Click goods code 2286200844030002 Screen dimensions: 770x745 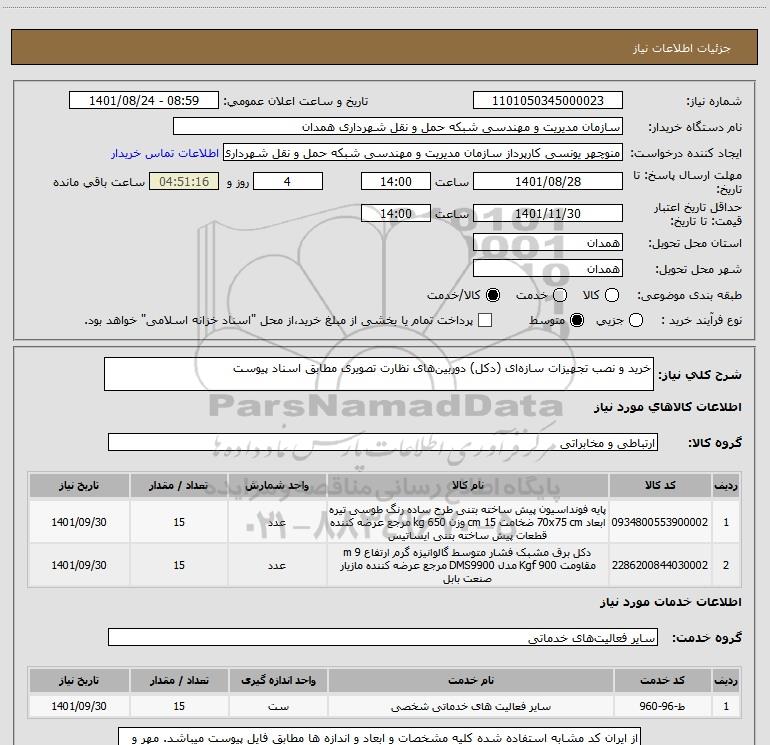coord(660,565)
